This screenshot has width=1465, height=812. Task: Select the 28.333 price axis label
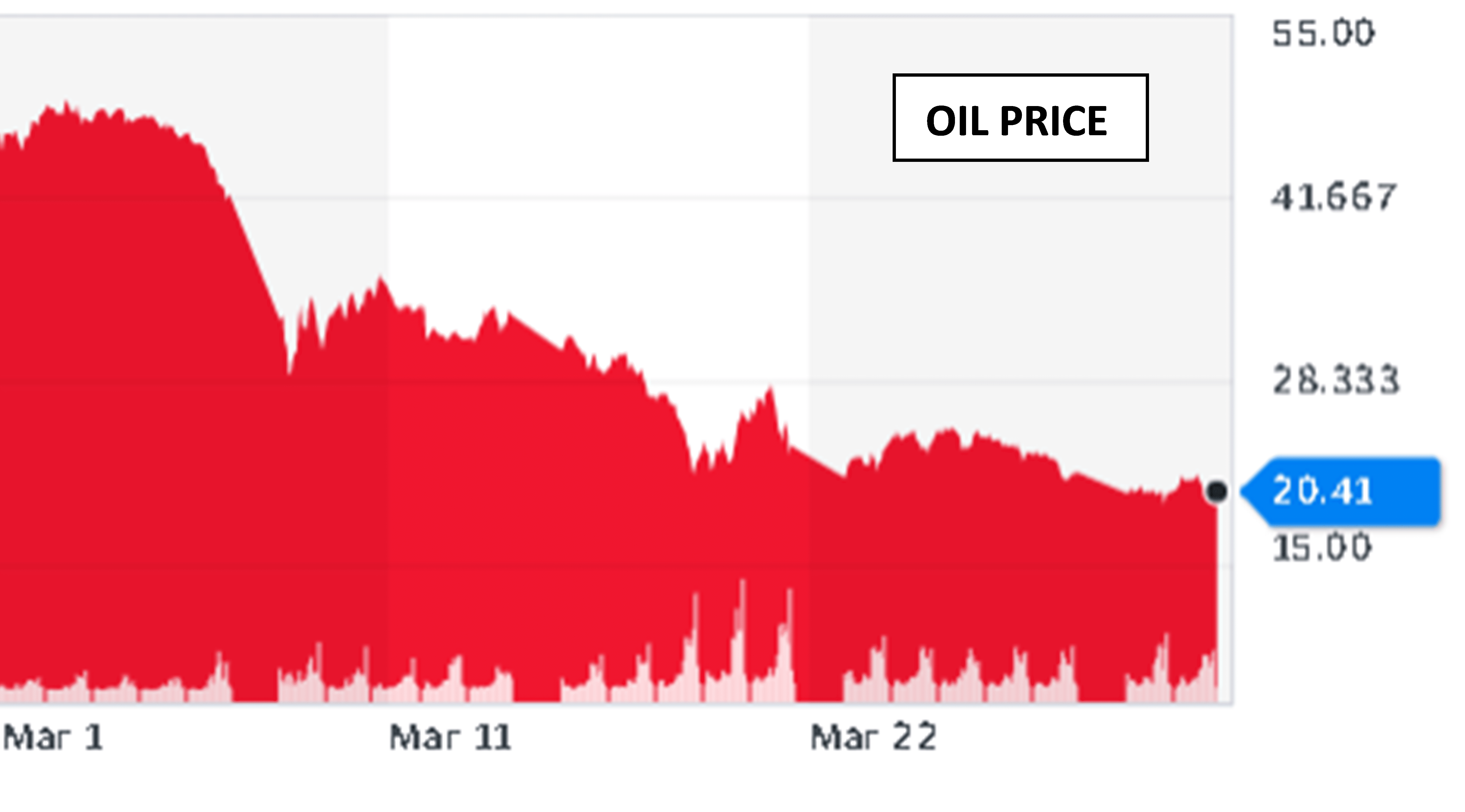tap(1335, 380)
